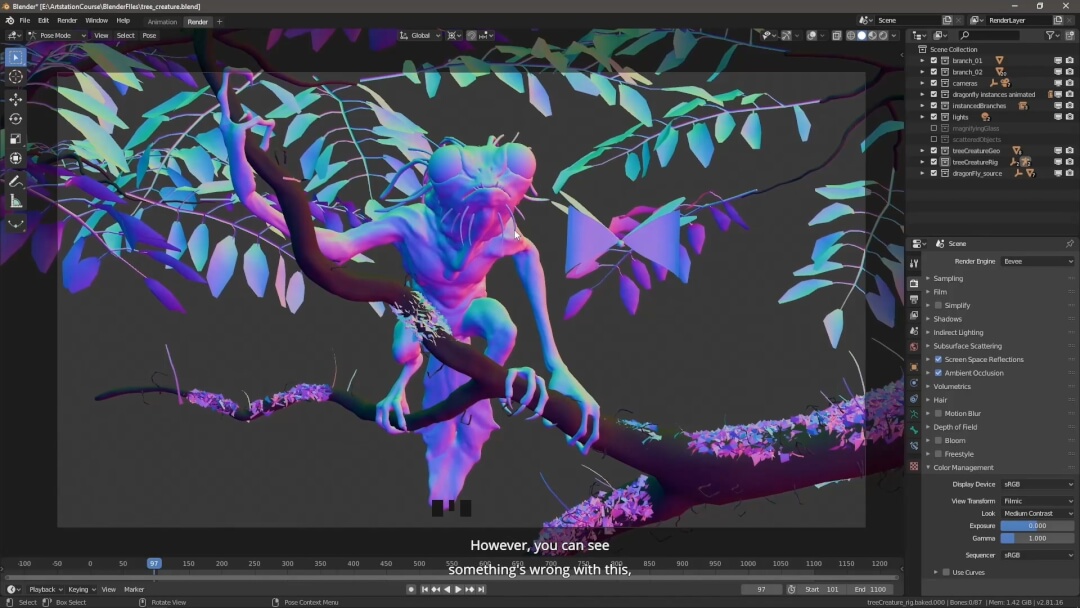Open the Pose menu in viewport header
Viewport: 1080px width, 608px height.
(149, 35)
